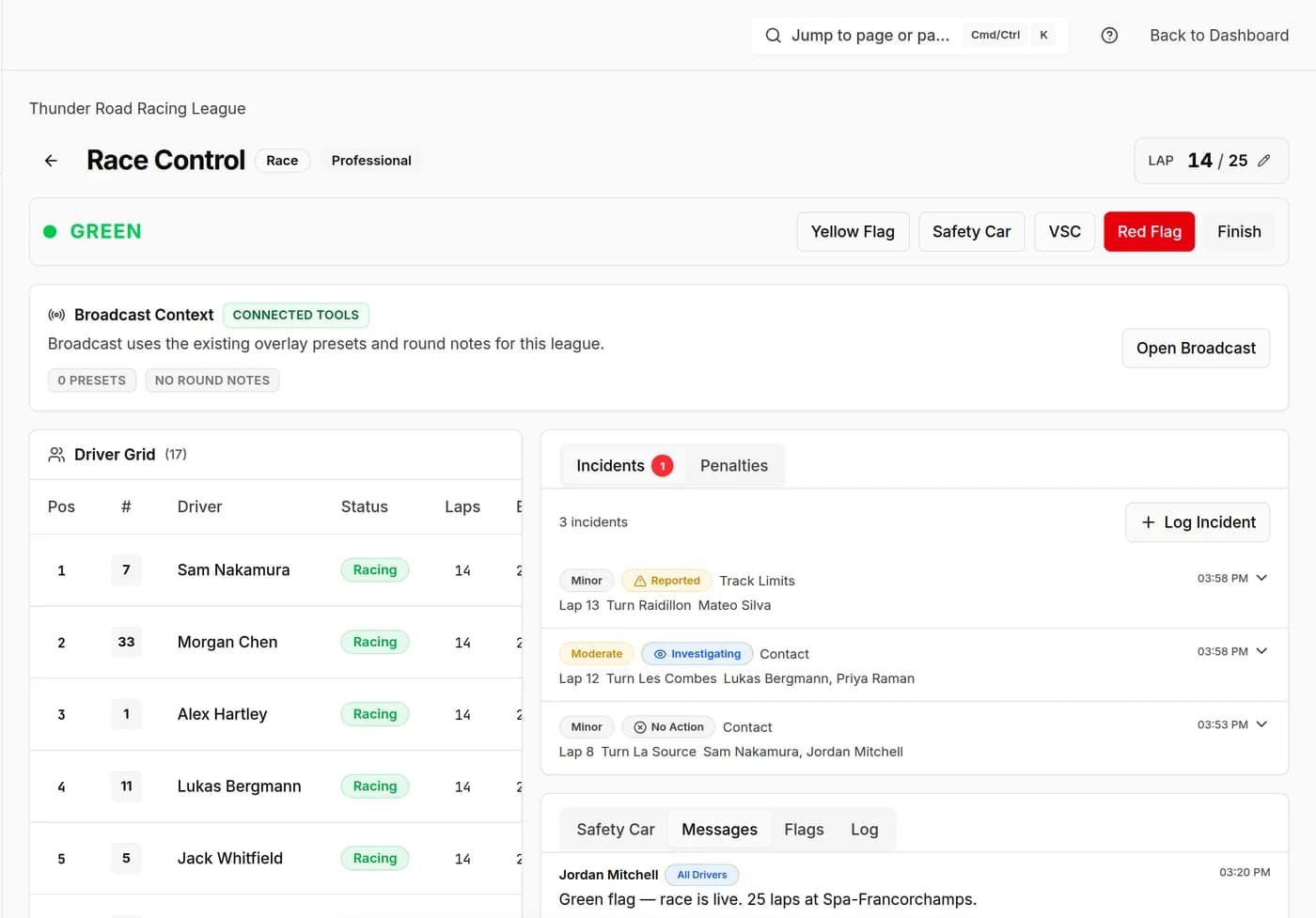Viewport: 1316px width, 918px height.
Task: Click the Safety Car flag button
Action: pyautogui.click(x=971, y=232)
